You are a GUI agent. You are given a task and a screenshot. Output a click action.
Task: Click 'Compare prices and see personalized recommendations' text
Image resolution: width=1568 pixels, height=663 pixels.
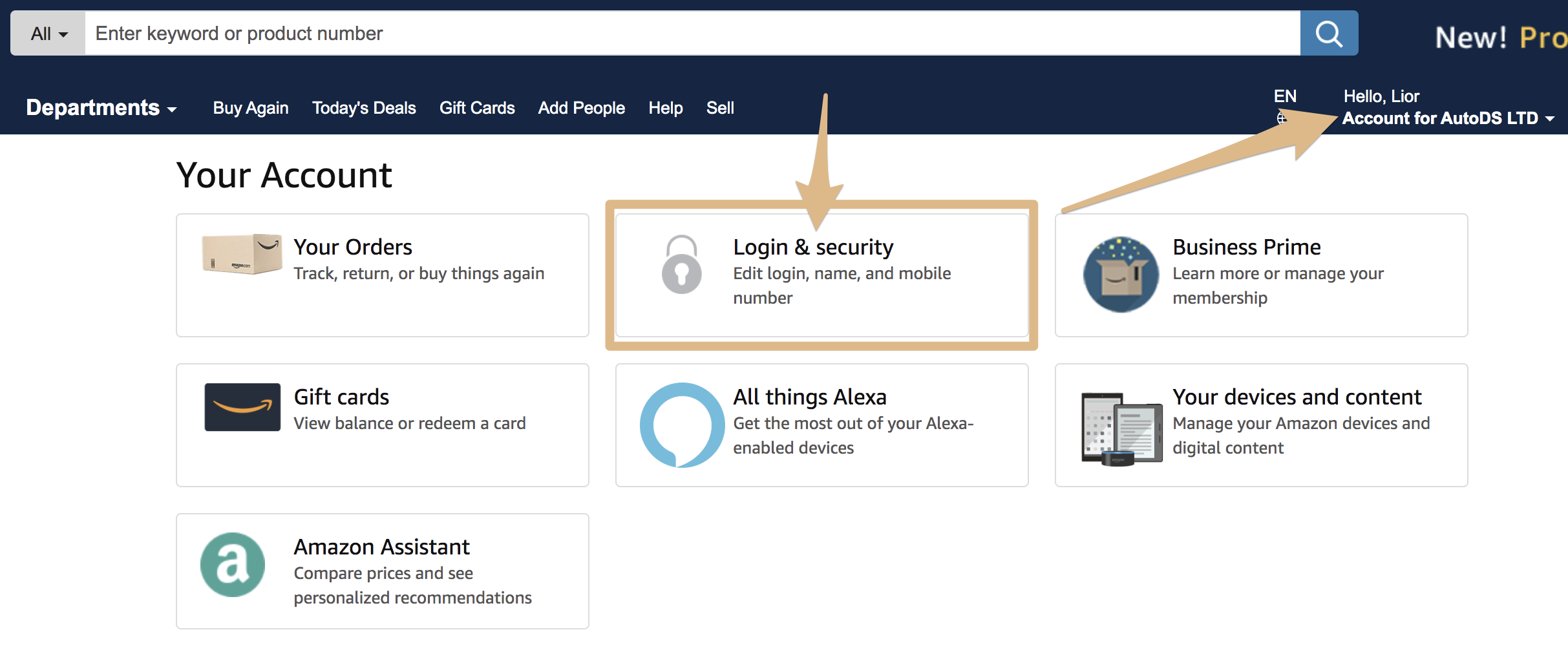[x=412, y=585]
